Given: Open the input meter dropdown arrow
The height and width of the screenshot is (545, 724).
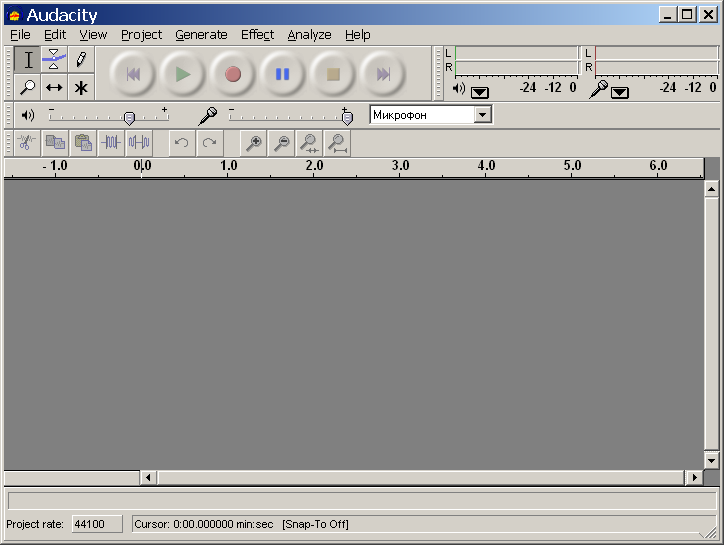Looking at the screenshot, I should (620, 93).
